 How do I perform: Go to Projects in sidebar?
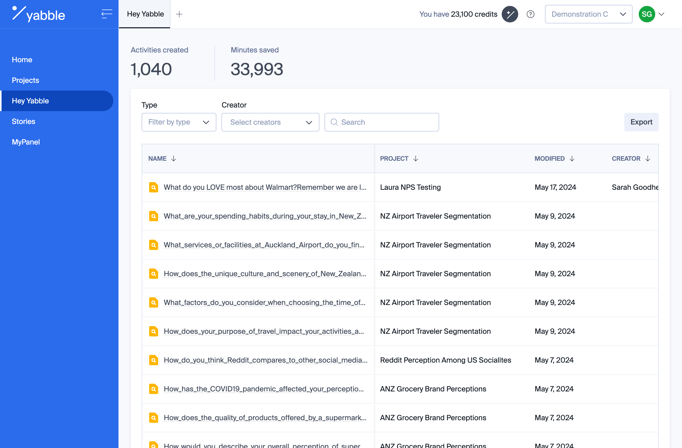[26, 80]
